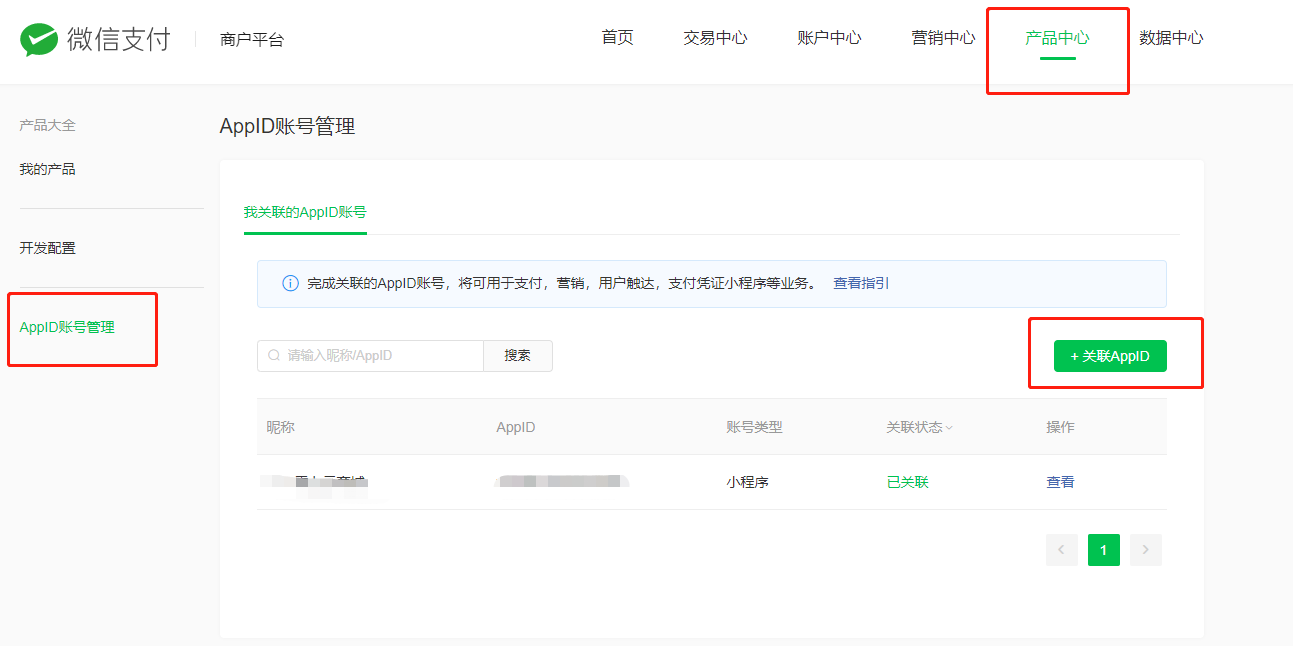The width and height of the screenshot is (1293, 646).
Task: Click the 产品大全 sidebar heading
Action: coord(47,125)
